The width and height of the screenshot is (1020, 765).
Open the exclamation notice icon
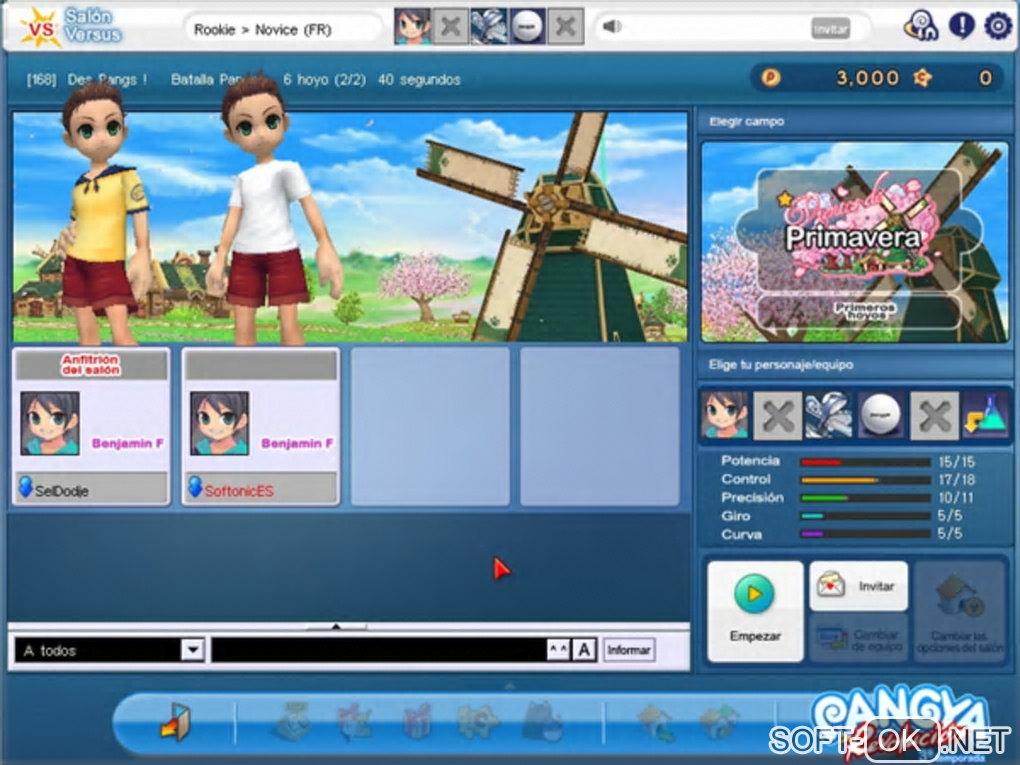click(x=961, y=25)
